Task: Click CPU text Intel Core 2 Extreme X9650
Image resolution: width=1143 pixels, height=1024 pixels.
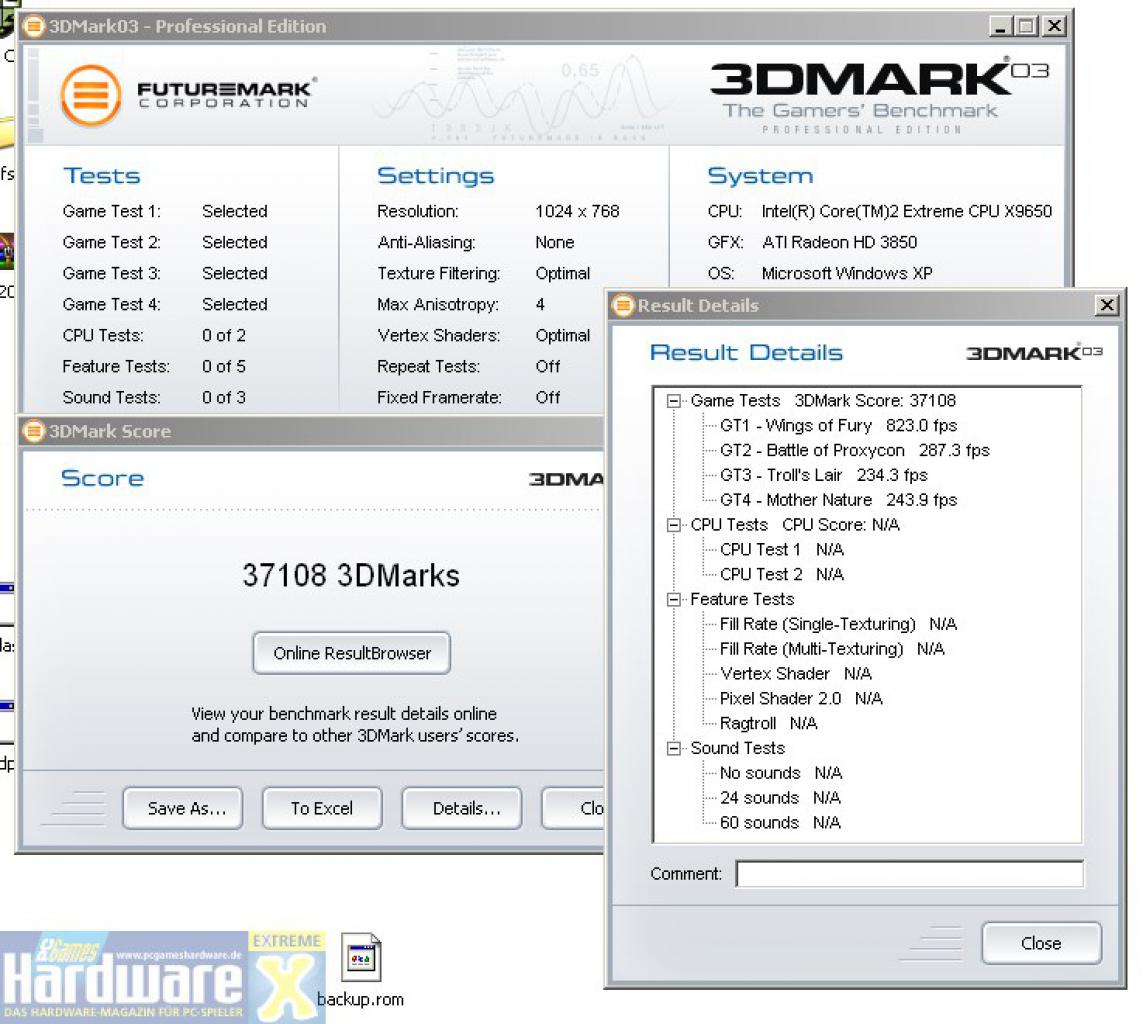Action: click(907, 211)
